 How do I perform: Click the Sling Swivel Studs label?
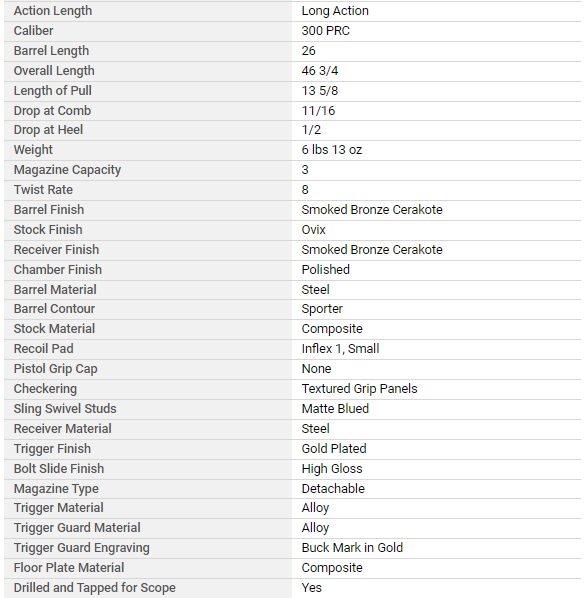tap(65, 409)
